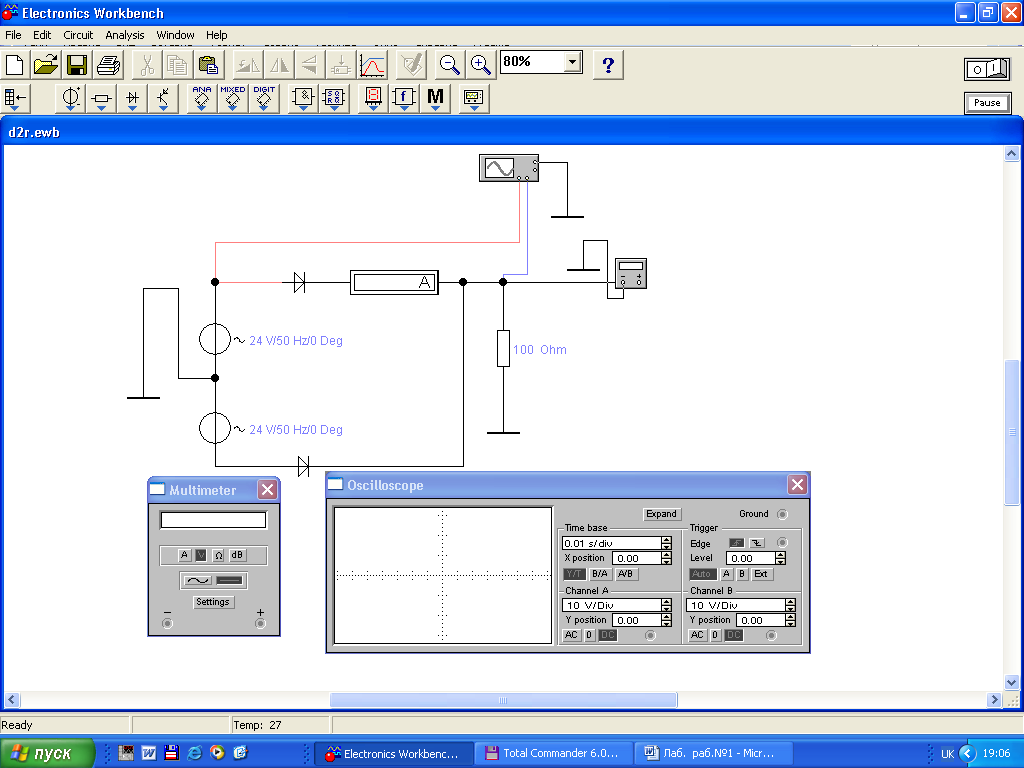1024x768 pixels.
Task: Select multimeter dB mode
Action: point(237,555)
